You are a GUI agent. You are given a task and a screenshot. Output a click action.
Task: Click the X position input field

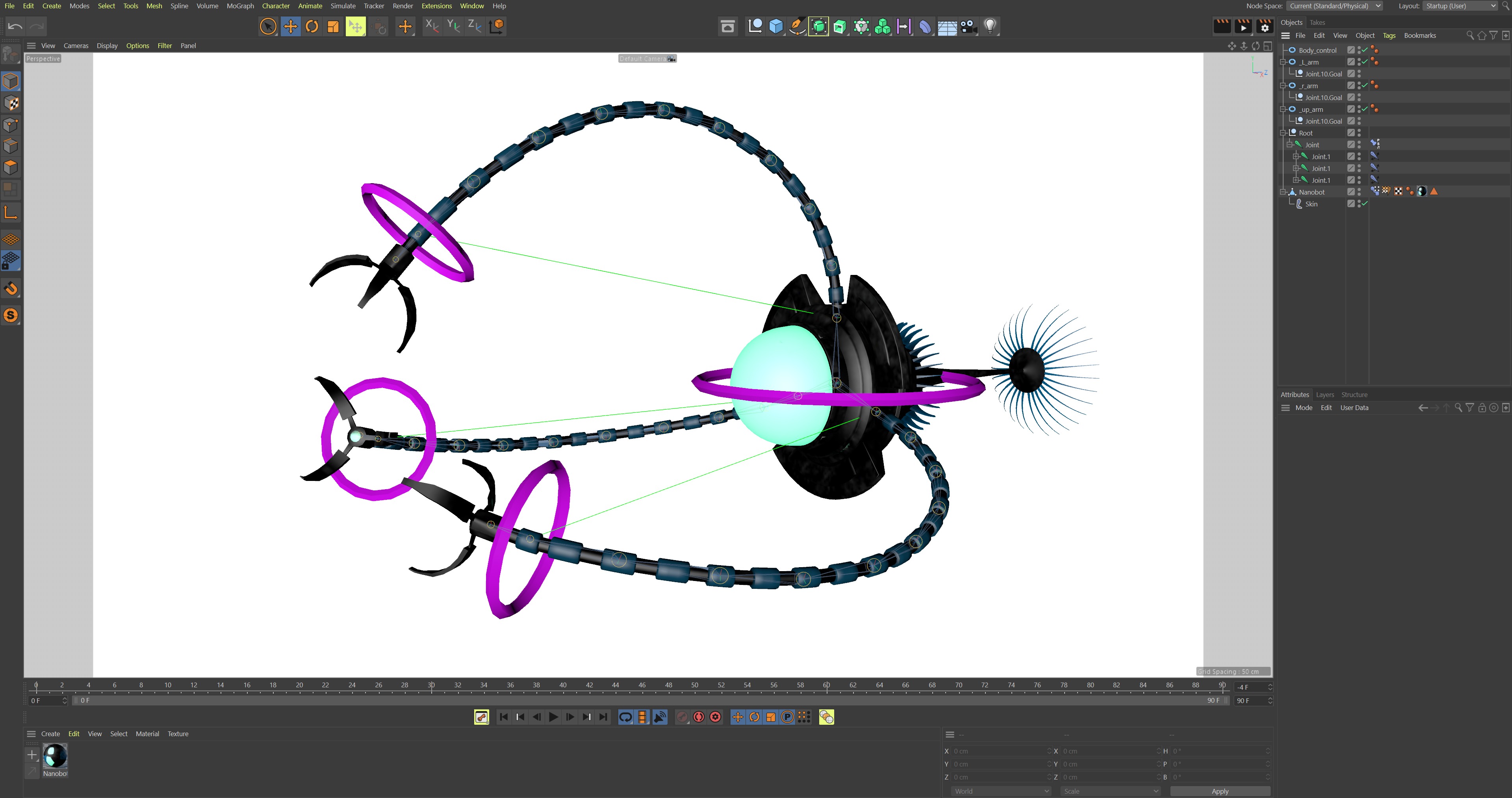1001,751
